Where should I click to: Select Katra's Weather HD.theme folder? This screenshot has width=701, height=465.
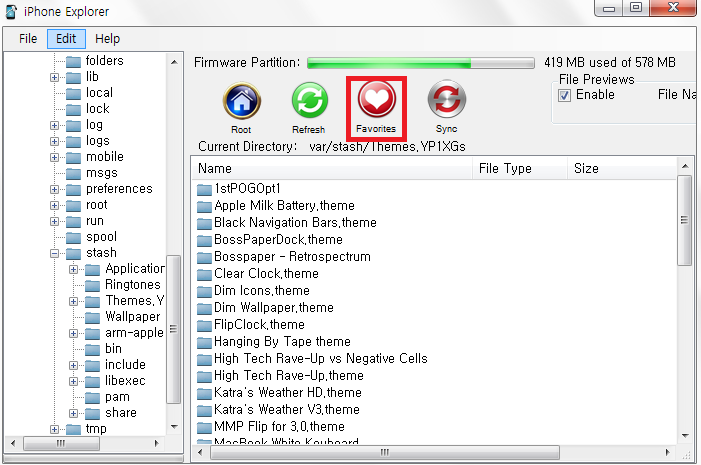tap(287, 393)
